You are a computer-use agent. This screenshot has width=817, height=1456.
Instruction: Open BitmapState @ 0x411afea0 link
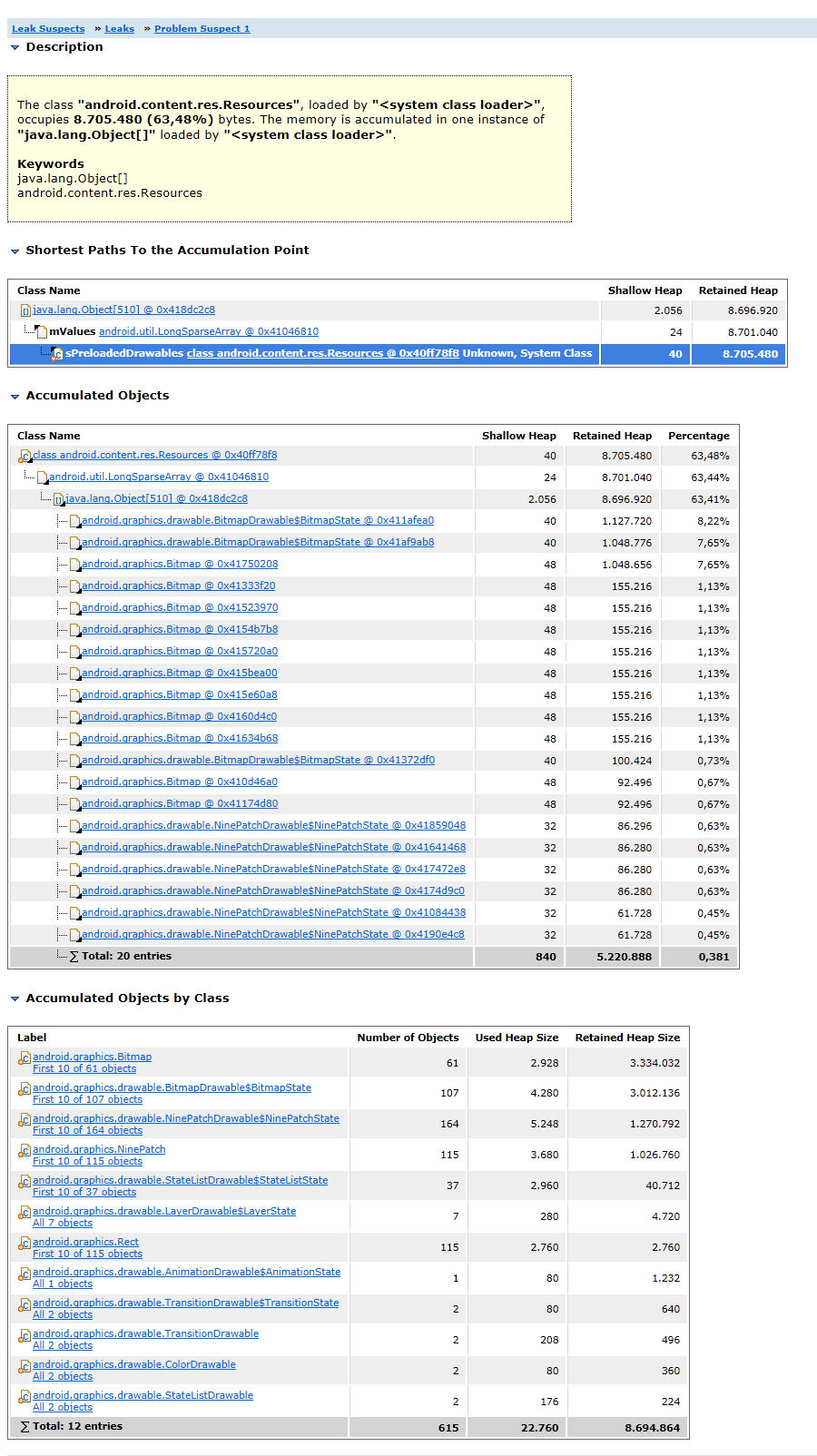coord(258,520)
